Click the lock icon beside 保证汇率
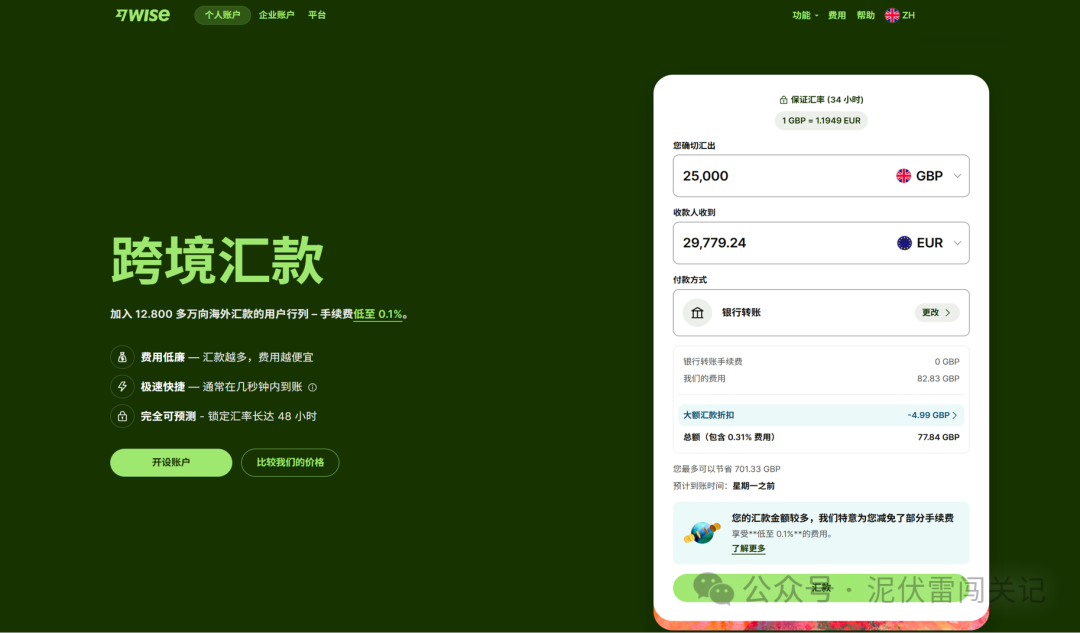 coord(783,99)
